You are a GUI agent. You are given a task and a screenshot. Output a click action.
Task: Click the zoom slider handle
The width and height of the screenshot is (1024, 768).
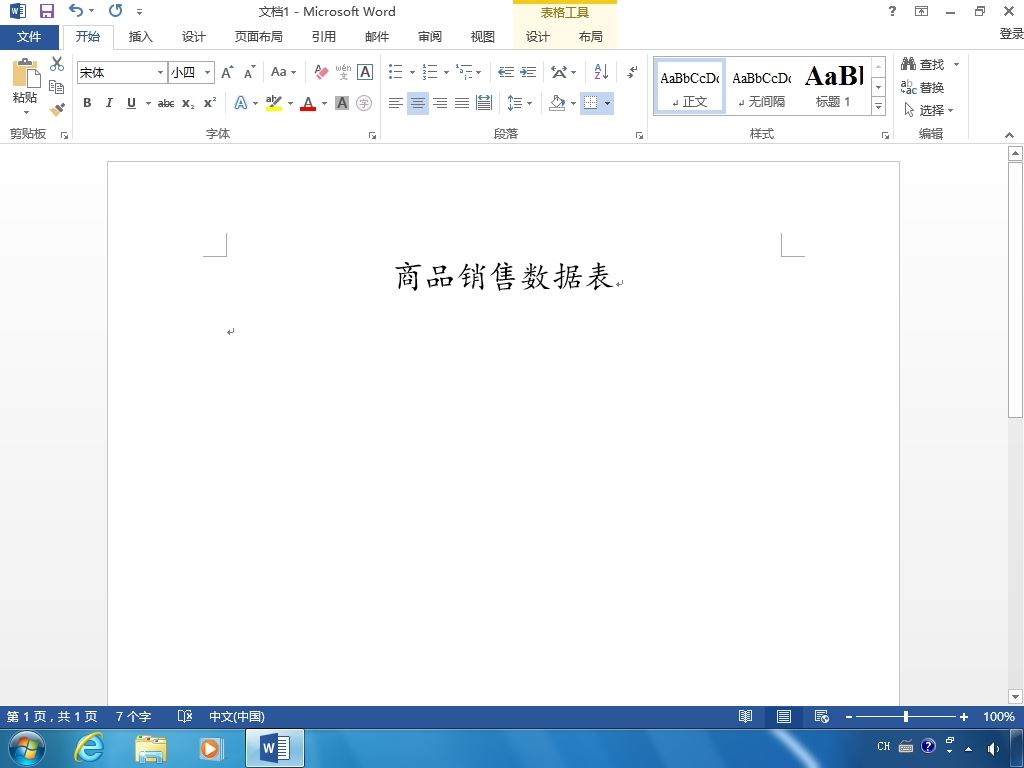point(906,716)
